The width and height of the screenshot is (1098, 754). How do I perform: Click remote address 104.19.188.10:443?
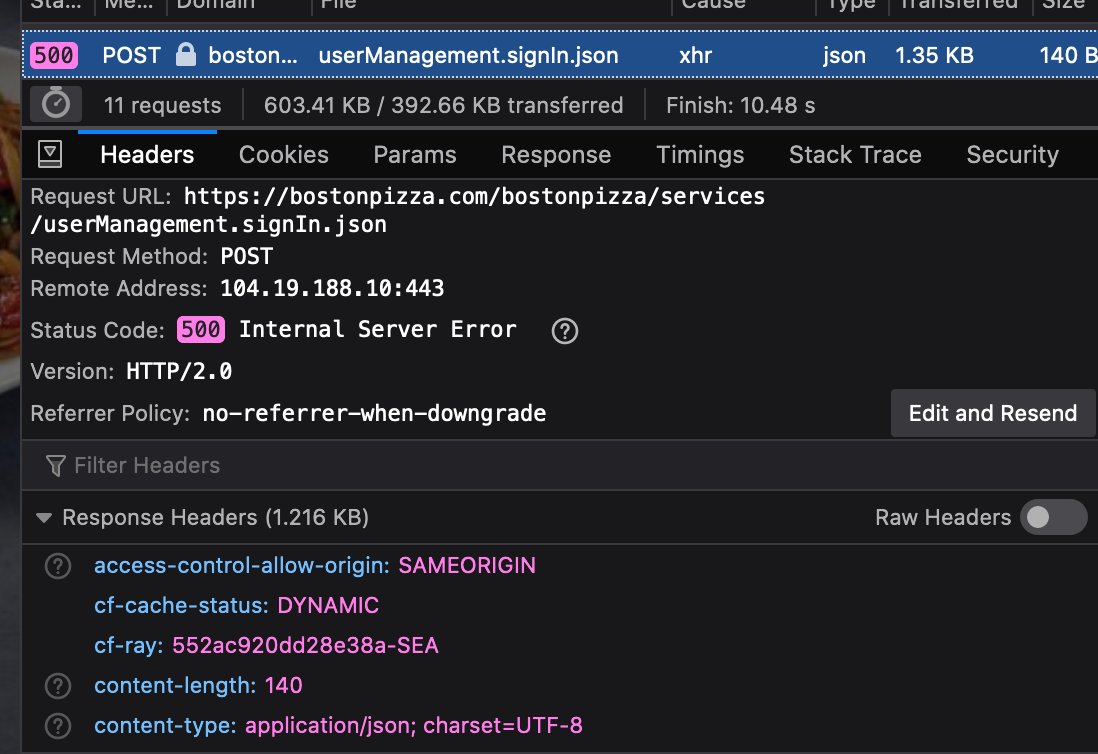click(x=332, y=288)
